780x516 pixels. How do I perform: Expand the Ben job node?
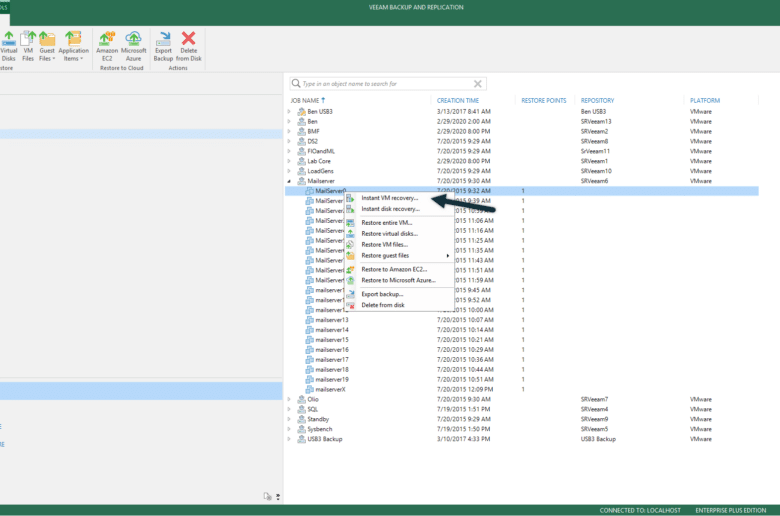pos(289,121)
